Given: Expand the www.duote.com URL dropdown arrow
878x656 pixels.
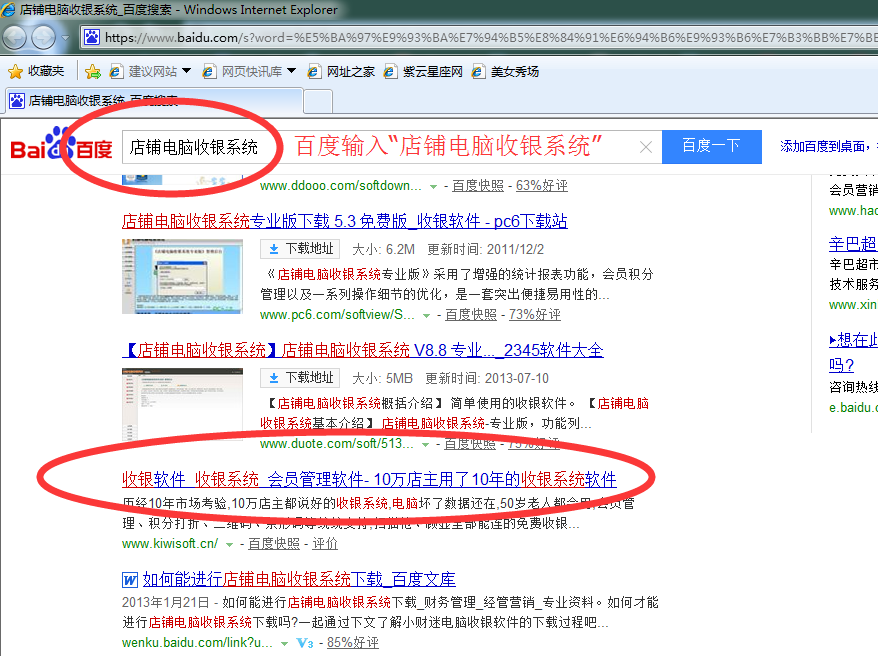Looking at the screenshot, I should pos(426,444).
